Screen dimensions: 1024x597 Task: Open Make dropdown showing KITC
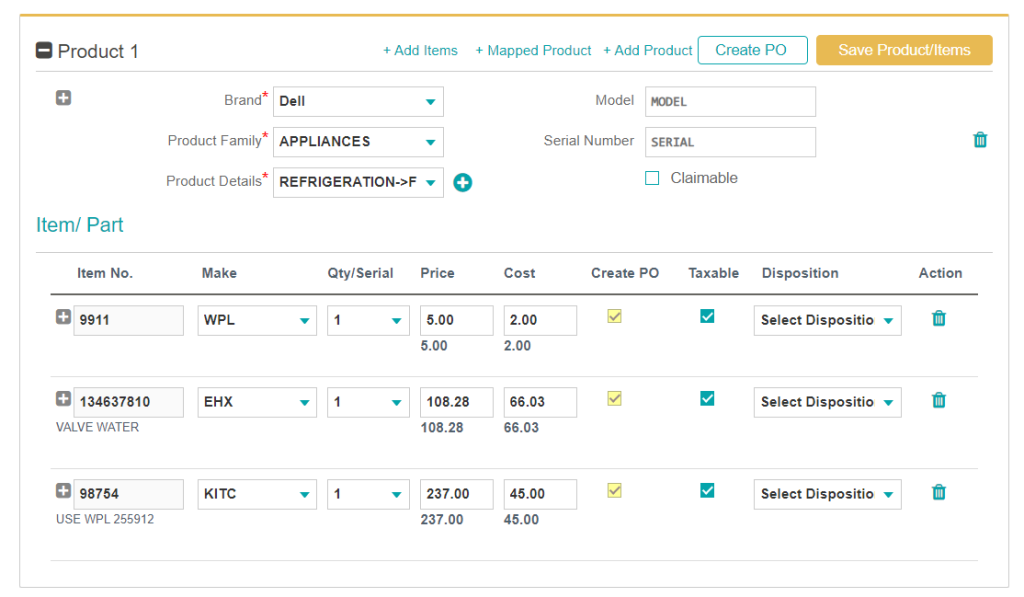point(257,494)
